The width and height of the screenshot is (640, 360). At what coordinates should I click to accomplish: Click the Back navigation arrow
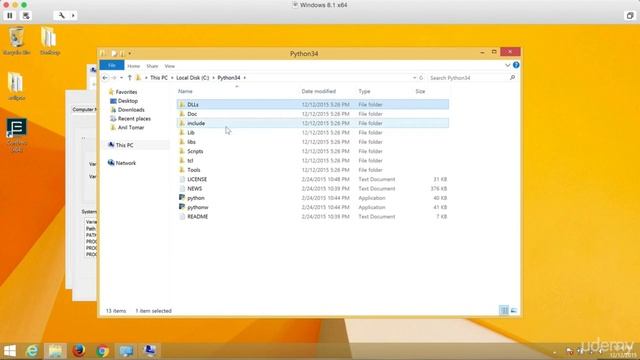tap(105, 78)
